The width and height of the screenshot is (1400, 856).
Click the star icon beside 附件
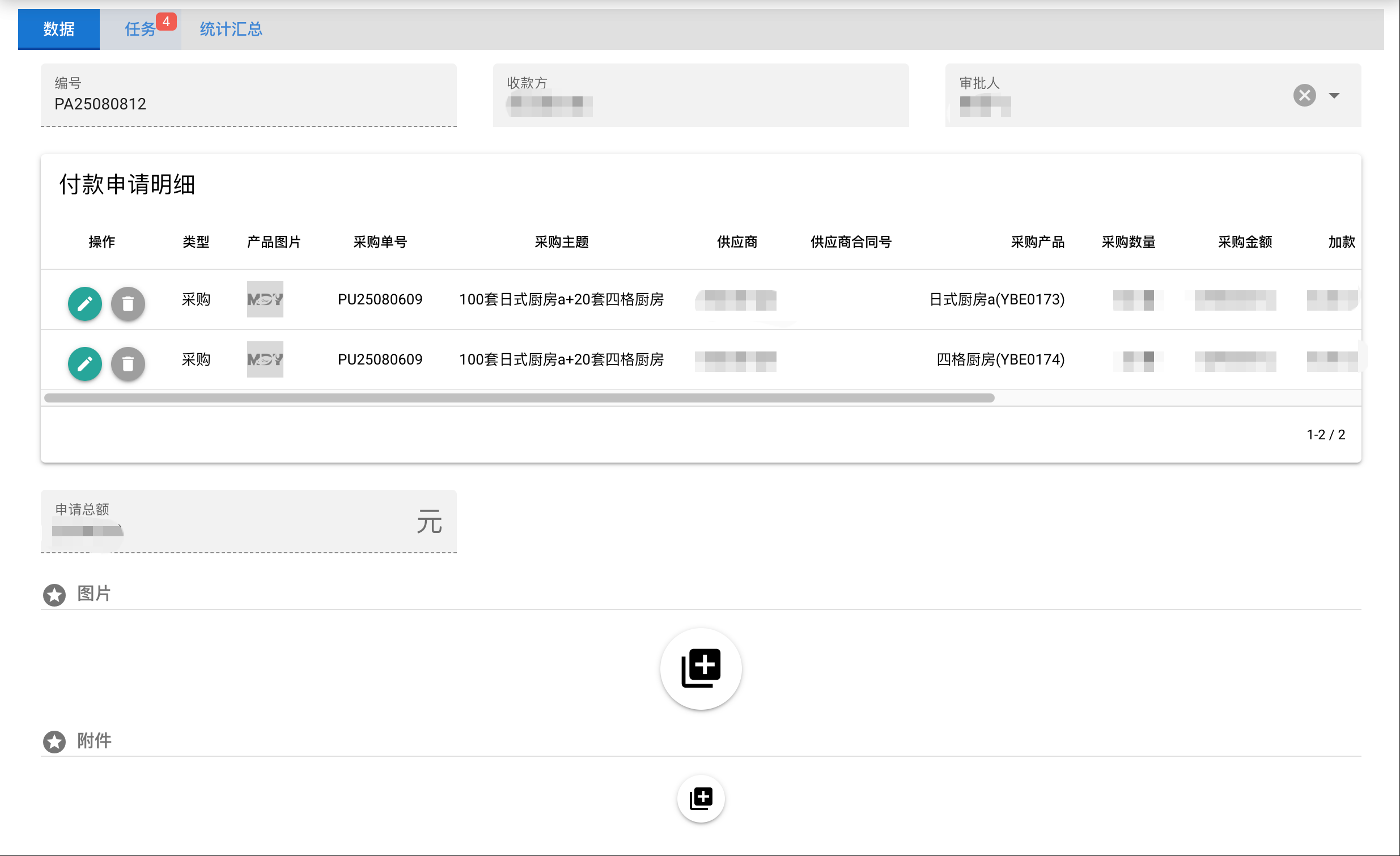[x=54, y=741]
